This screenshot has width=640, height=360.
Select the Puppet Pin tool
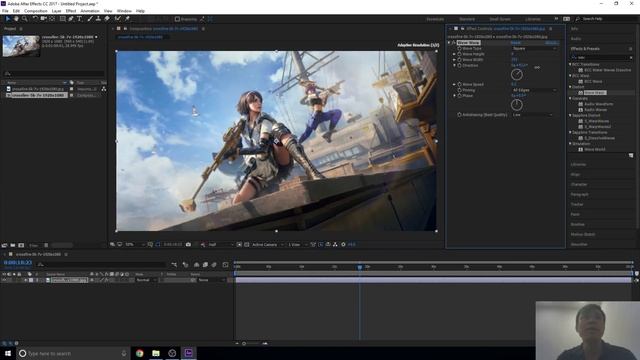[127, 19]
